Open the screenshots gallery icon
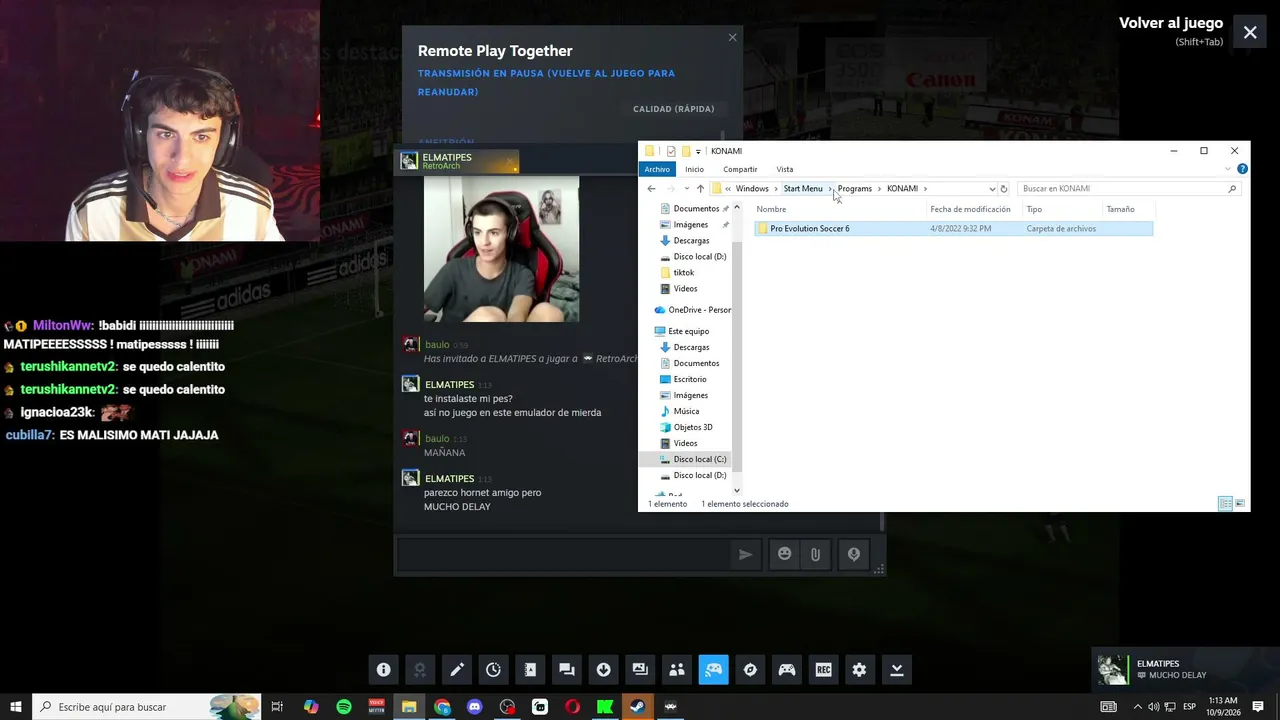1280x720 pixels. 640,670
